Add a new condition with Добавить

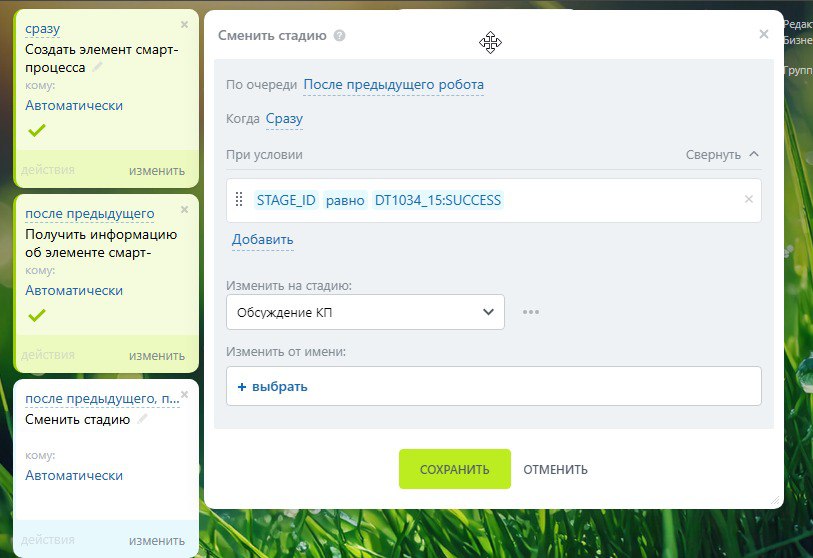pos(262,240)
